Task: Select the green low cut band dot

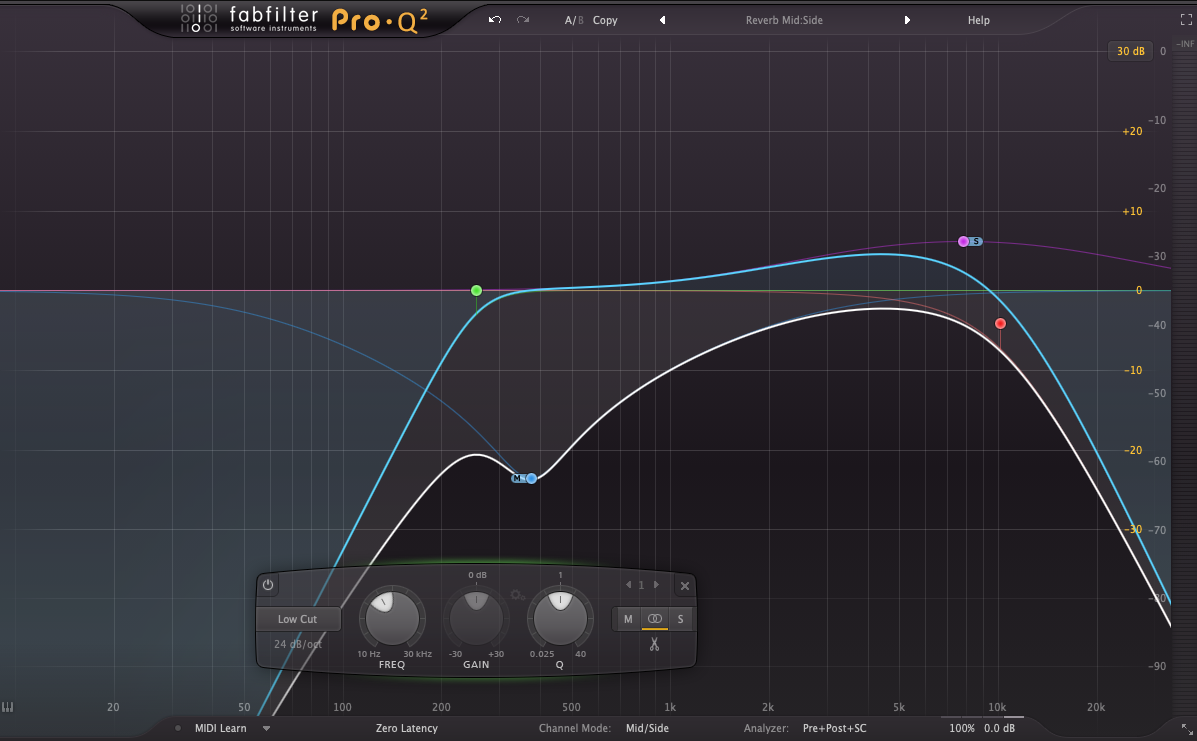Action: 476,291
